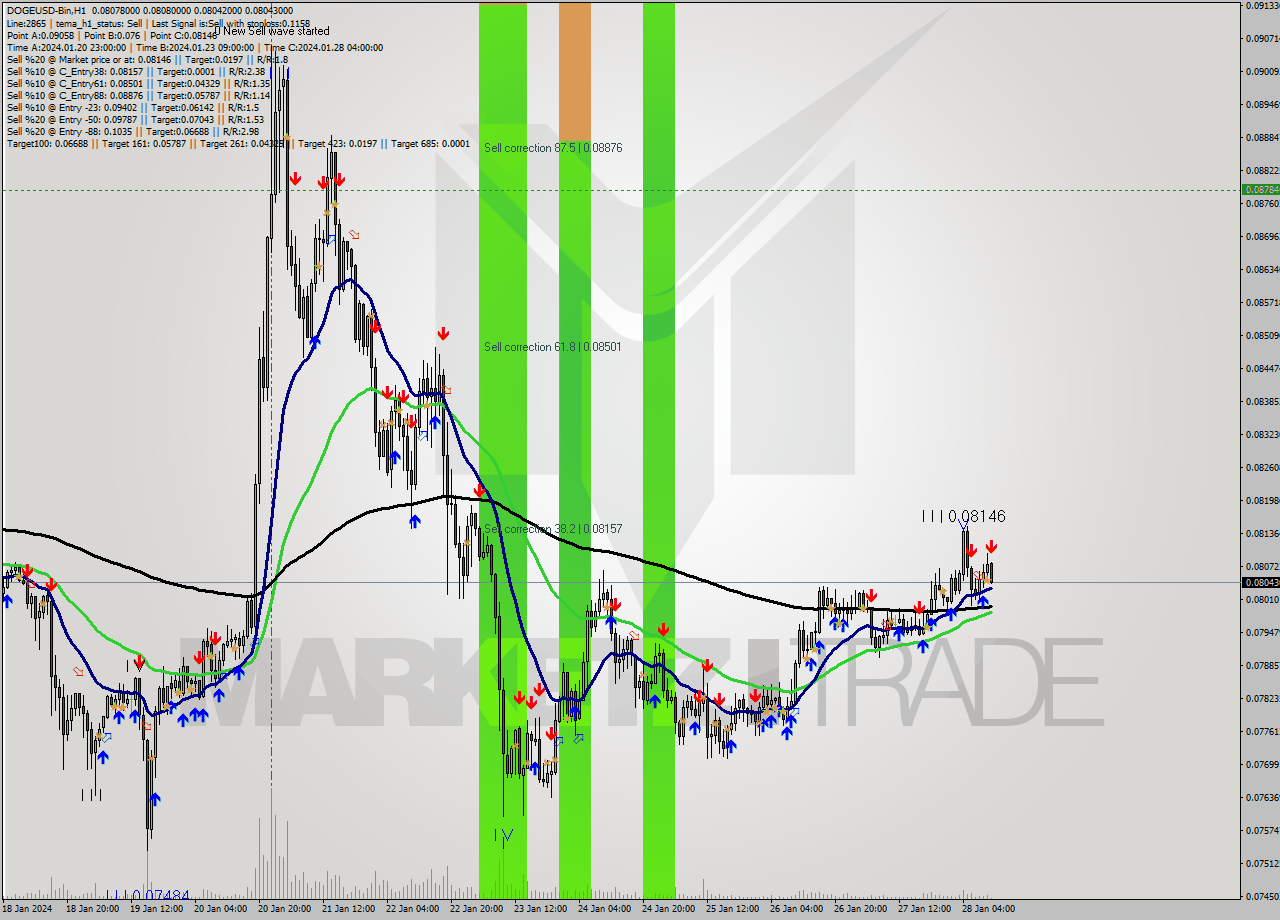Click the 0.07947 price axis label
Viewport: 1280px width, 920px height.
click(x=1261, y=632)
